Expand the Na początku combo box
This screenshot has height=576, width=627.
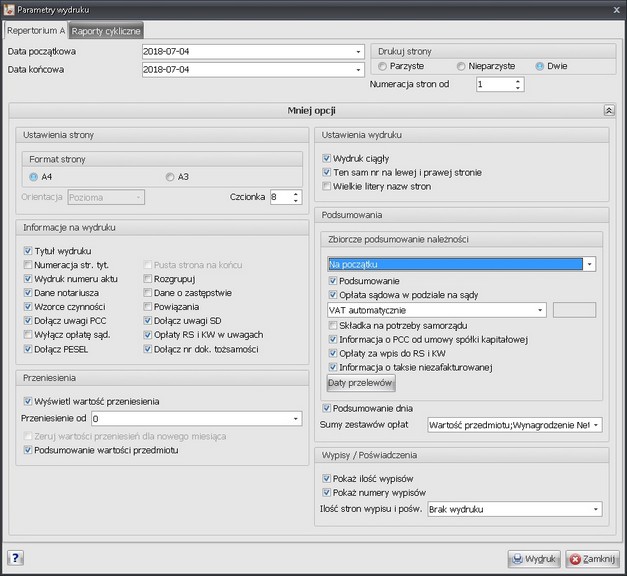(590, 265)
